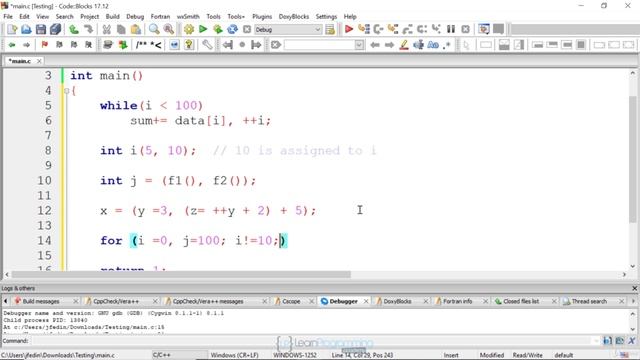Undo the last edit
The image size is (640, 360).
tap(74, 29)
